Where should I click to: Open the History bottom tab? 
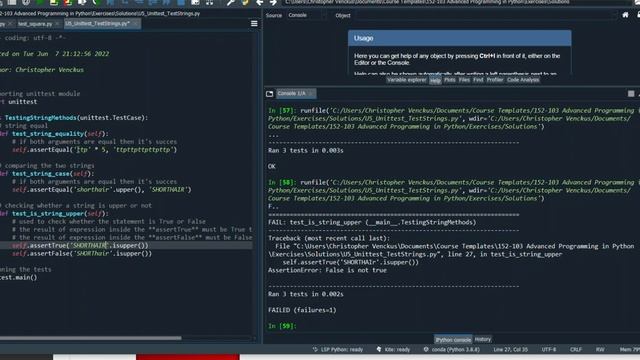click(483, 340)
